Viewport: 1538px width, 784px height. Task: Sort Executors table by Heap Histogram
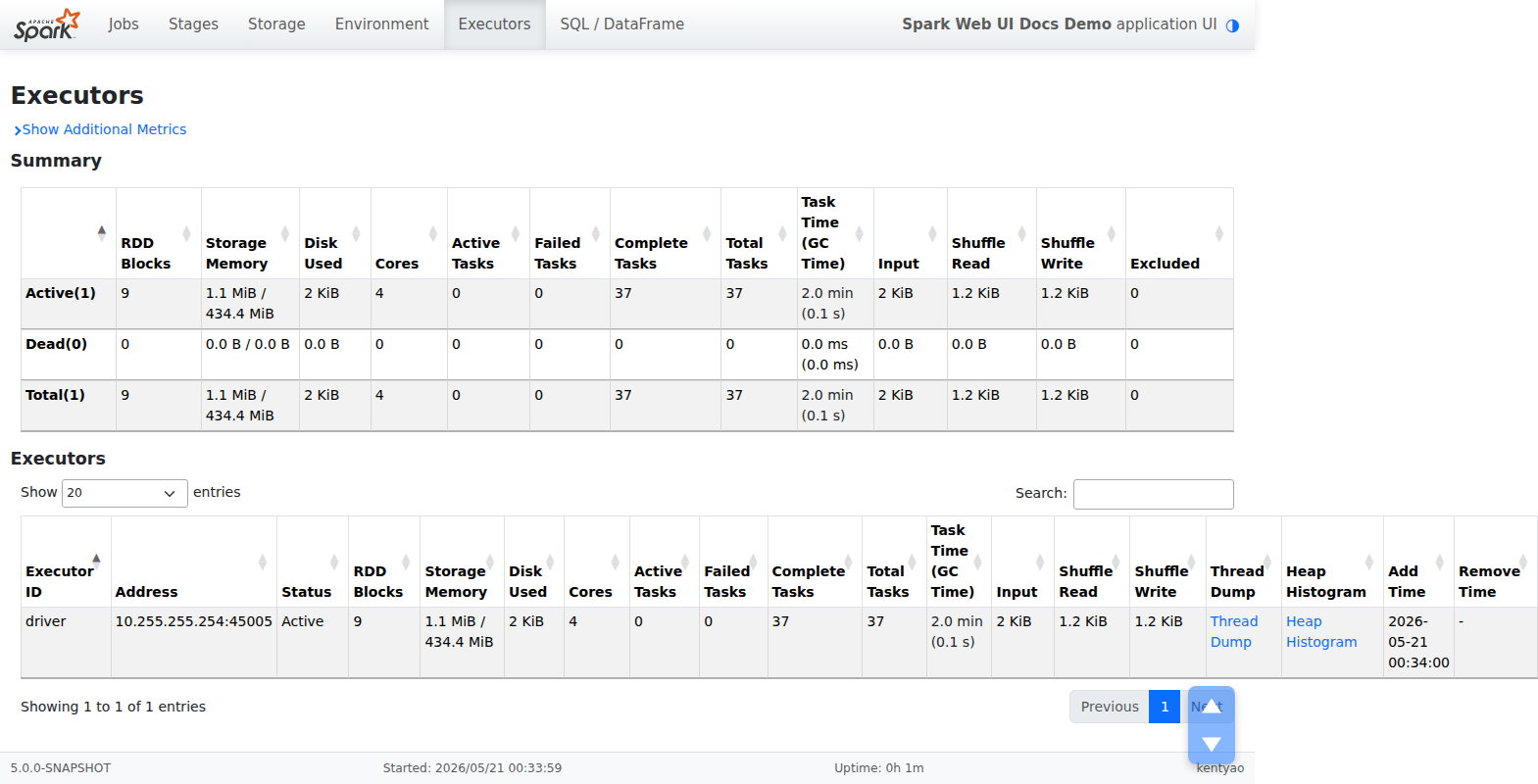click(1332, 562)
